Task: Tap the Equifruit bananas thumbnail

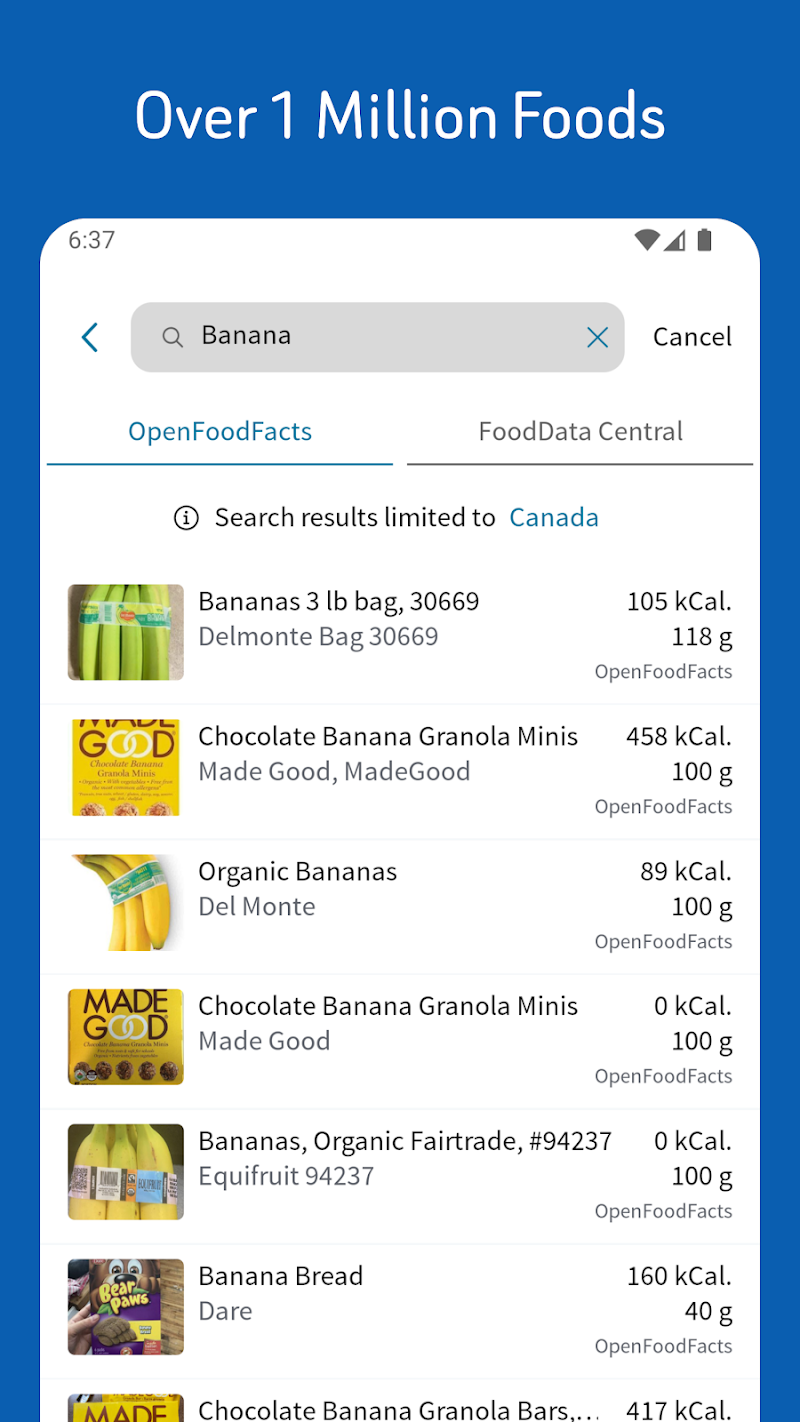Action: [126, 1172]
